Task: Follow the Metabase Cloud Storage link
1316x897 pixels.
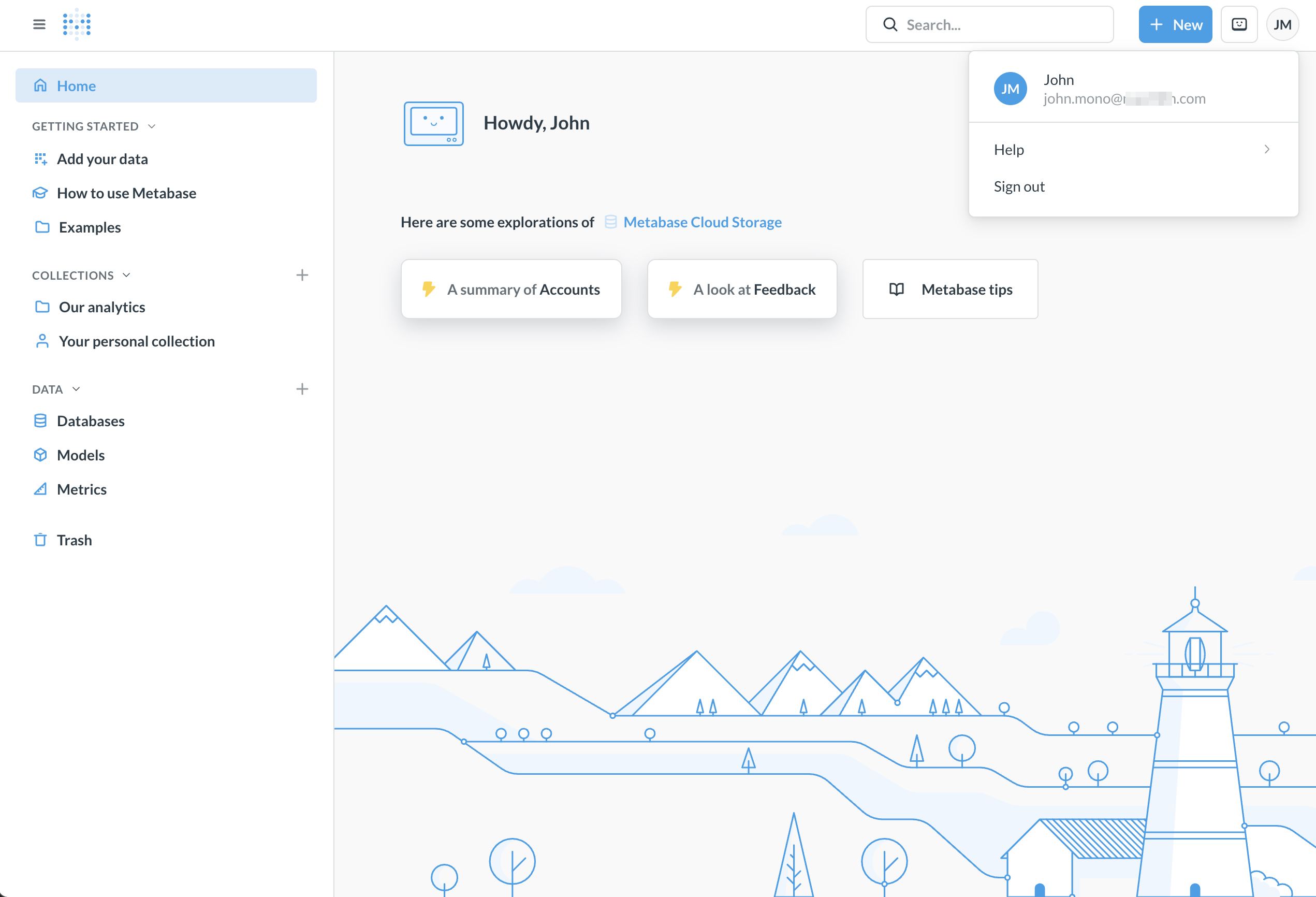Action: pos(702,222)
